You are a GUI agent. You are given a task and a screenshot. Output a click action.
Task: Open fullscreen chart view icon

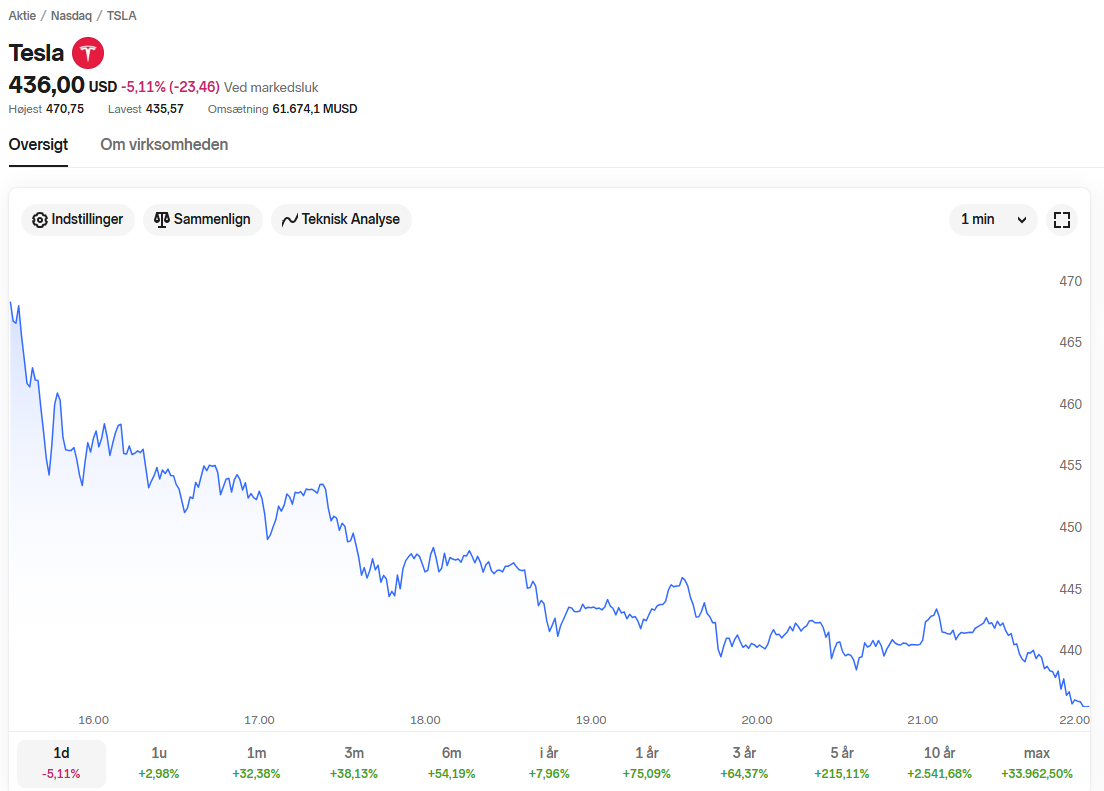coord(1062,220)
